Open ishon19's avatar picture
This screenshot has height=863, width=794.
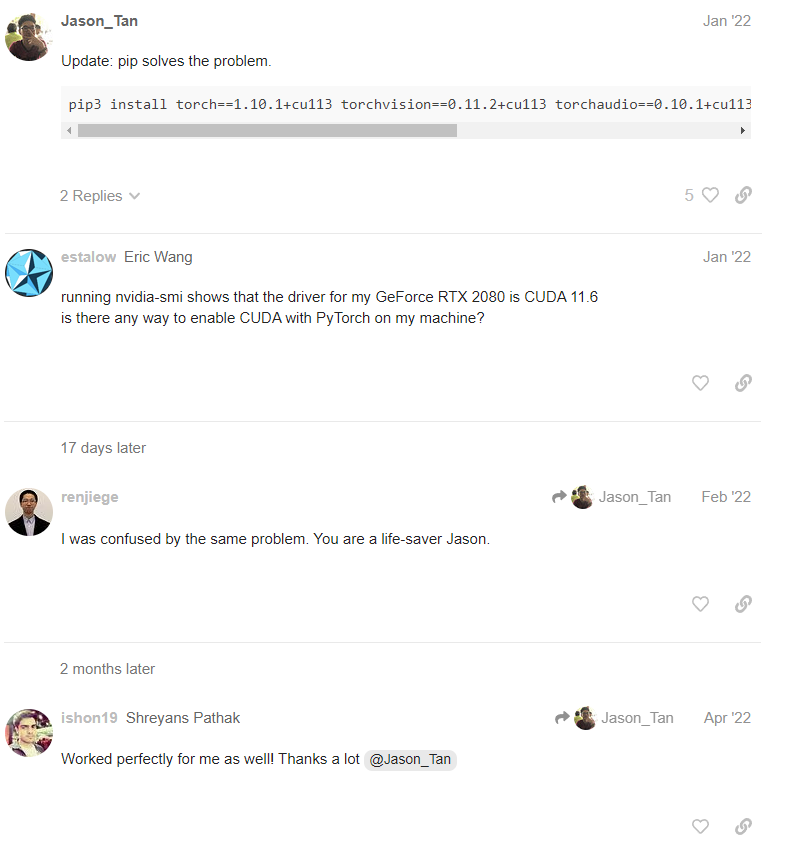[x=29, y=733]
